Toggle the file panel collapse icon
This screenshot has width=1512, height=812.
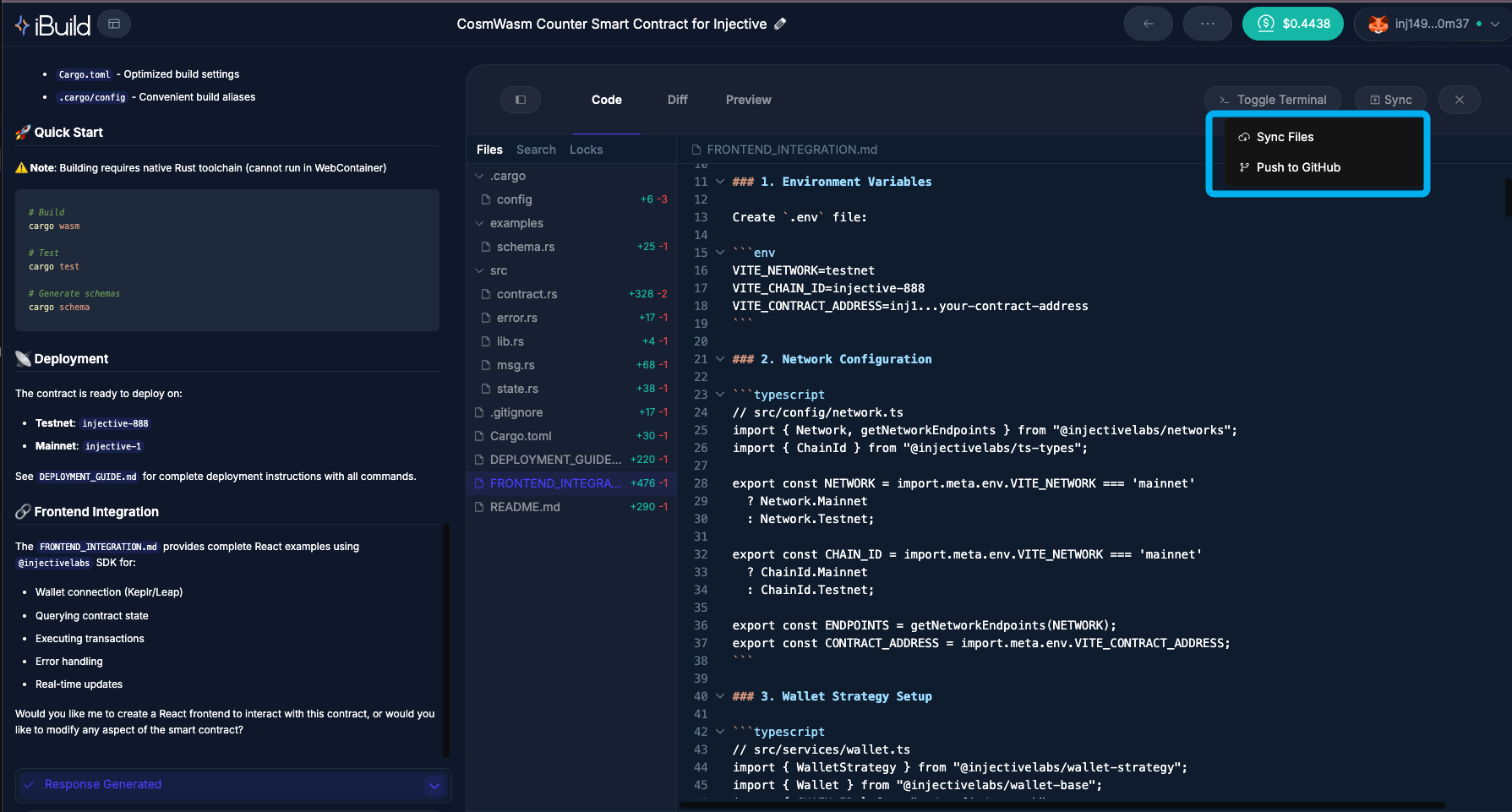point(521,100)
